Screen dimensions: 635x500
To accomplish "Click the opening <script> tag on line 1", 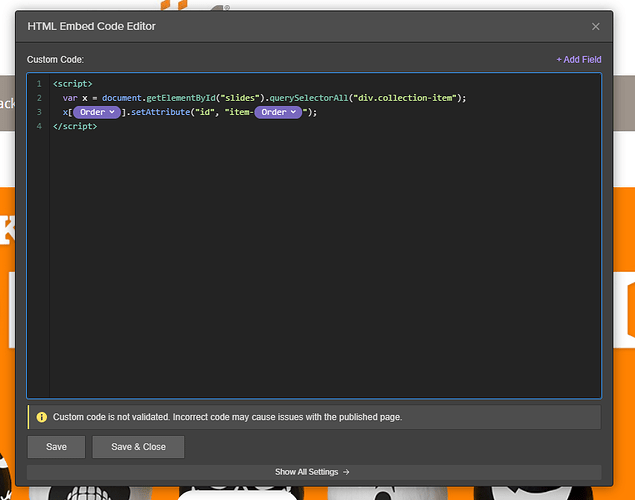I will pos(73,84).
